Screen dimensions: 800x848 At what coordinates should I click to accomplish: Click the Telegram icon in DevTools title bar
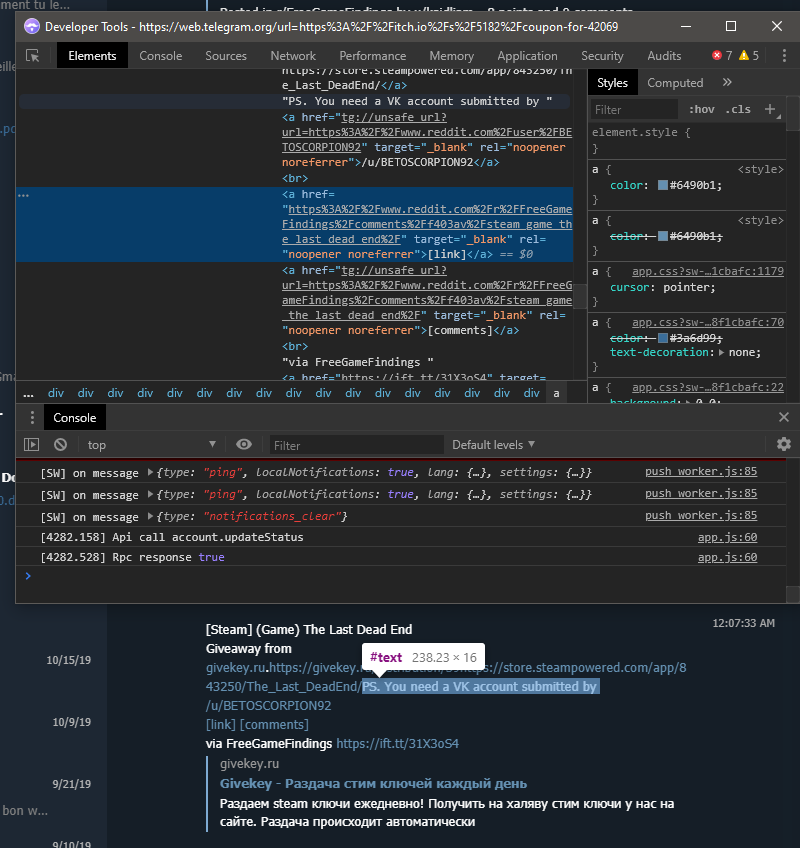32,26
